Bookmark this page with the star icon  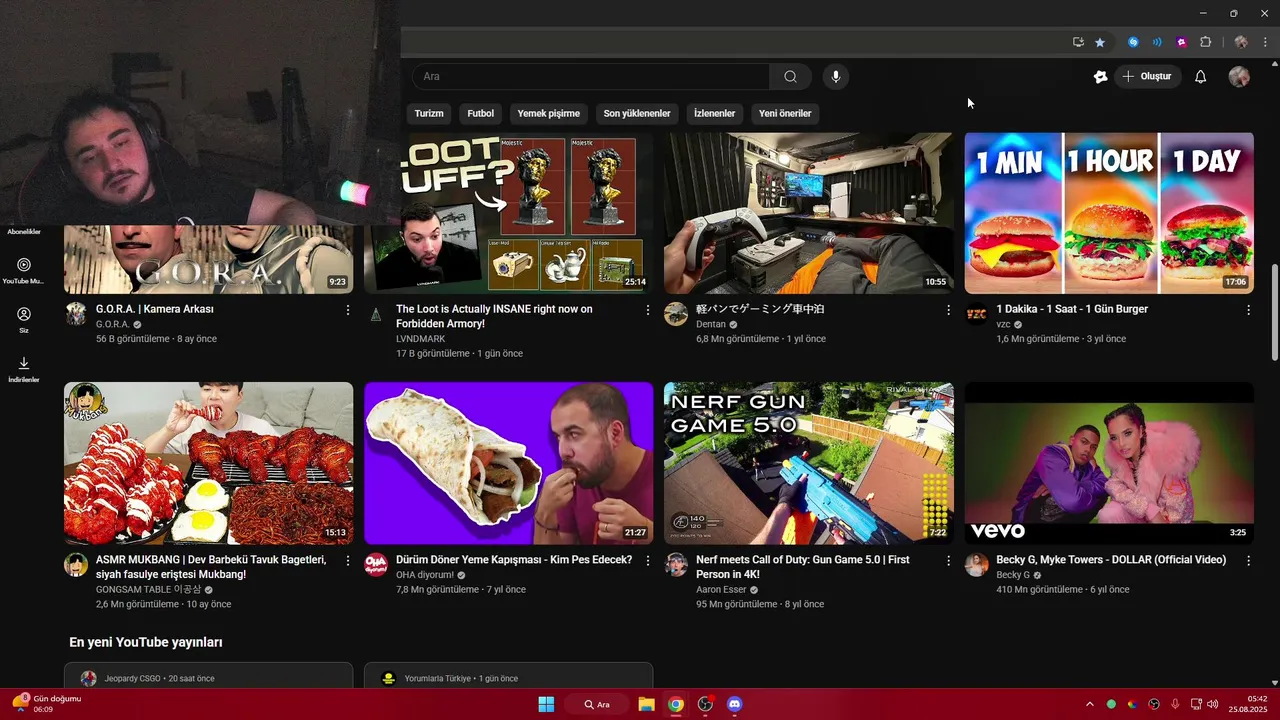[x=1100, y=42]
